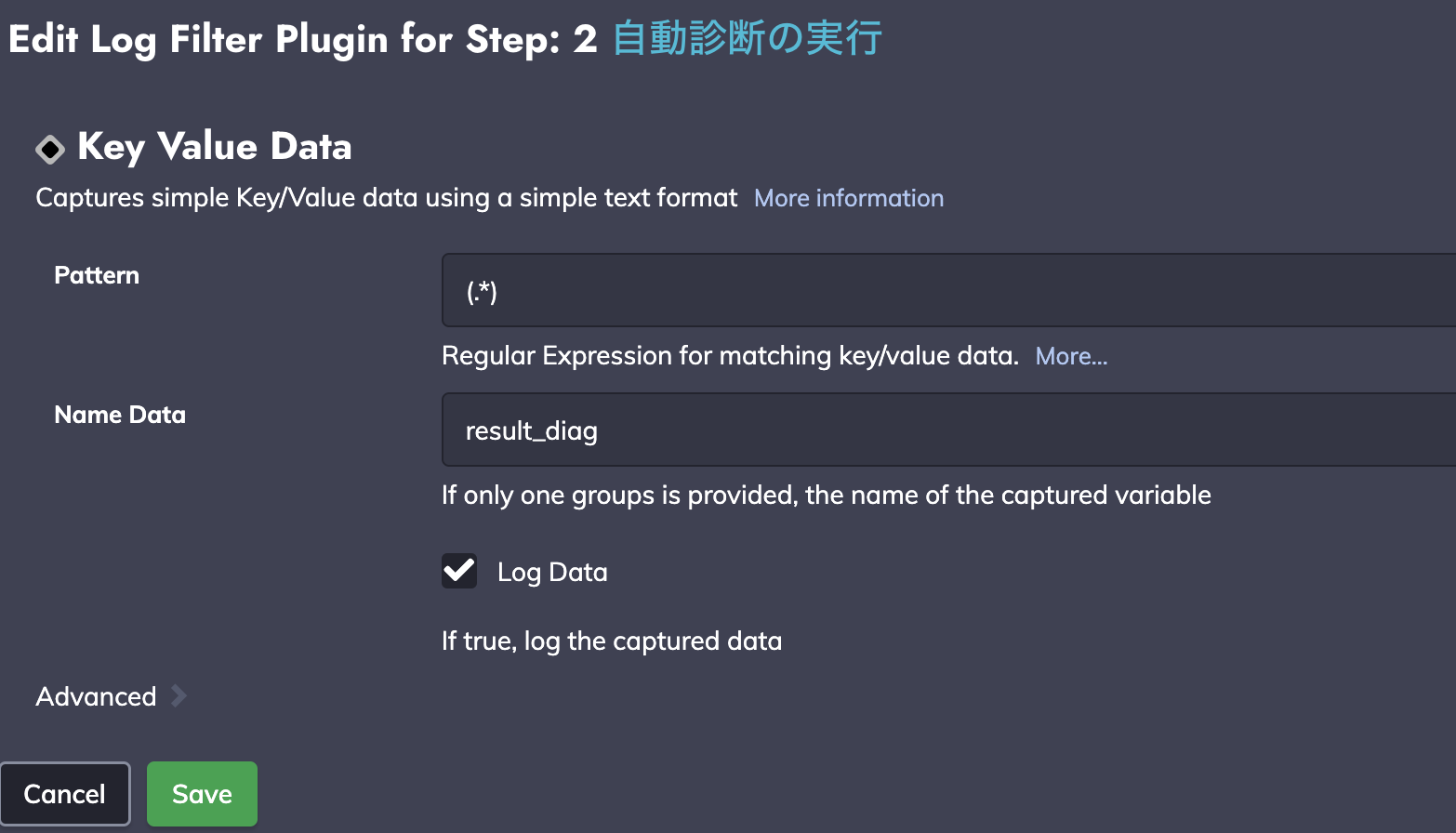The width and height of the screenshot is (1456, 833).
Task: Open the More... link for regex help
Action: (x=1071, y=356)
